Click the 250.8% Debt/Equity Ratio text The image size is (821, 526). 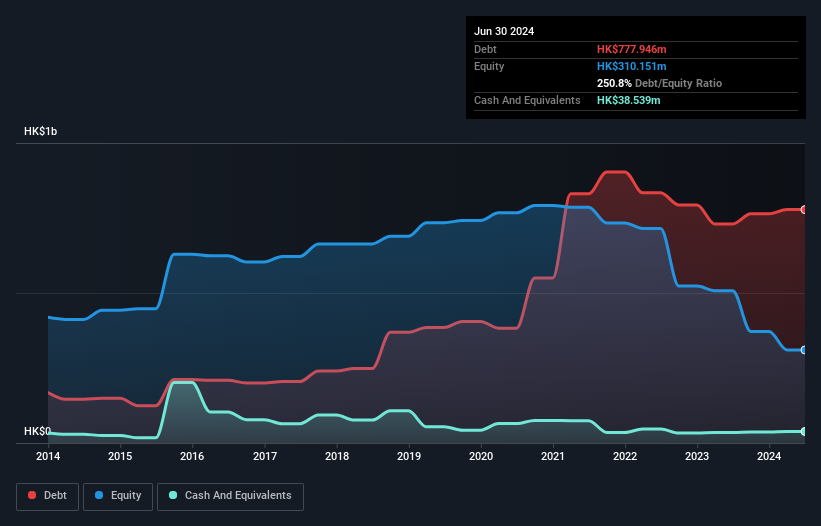coord(659,83)
